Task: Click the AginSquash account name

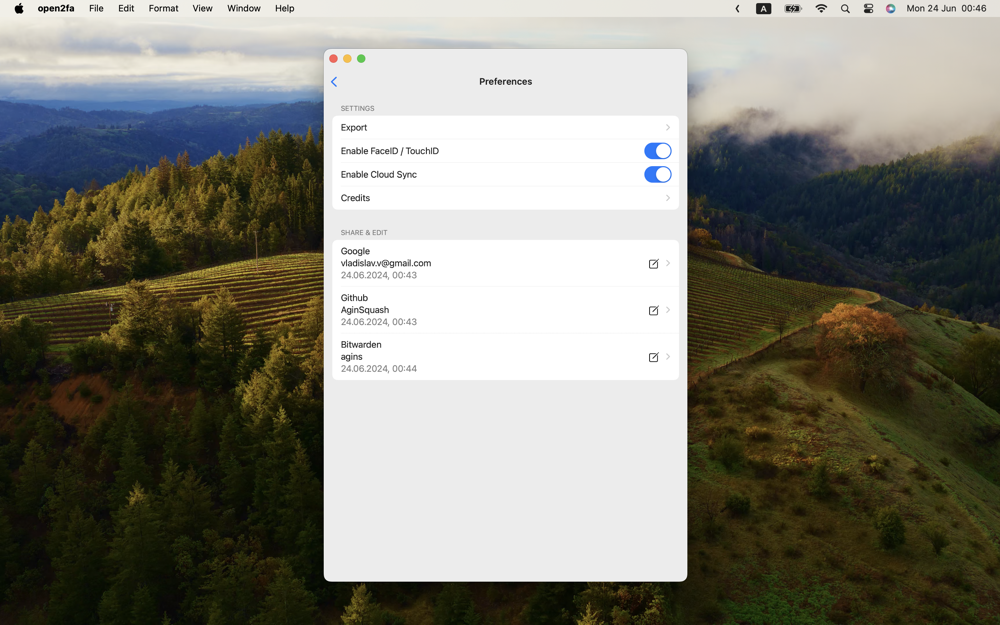Action: point(365,310)
